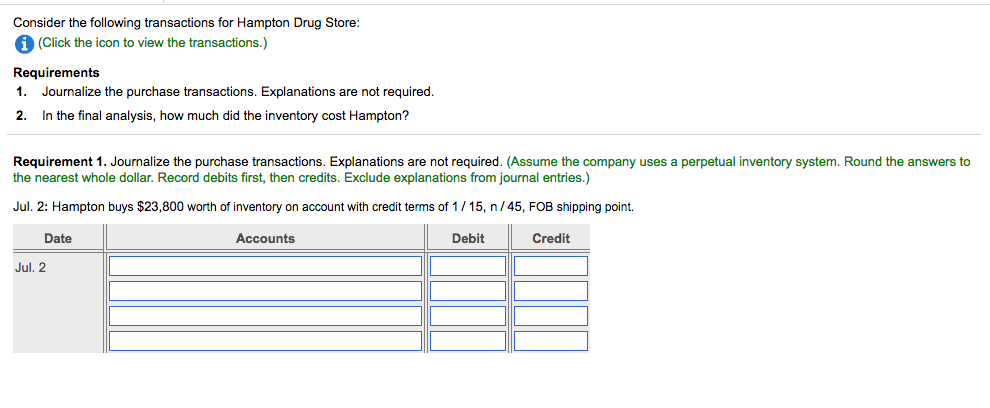
Task: Click first row Credit input field
Action: pyautogui.click(x=551, y=266)
